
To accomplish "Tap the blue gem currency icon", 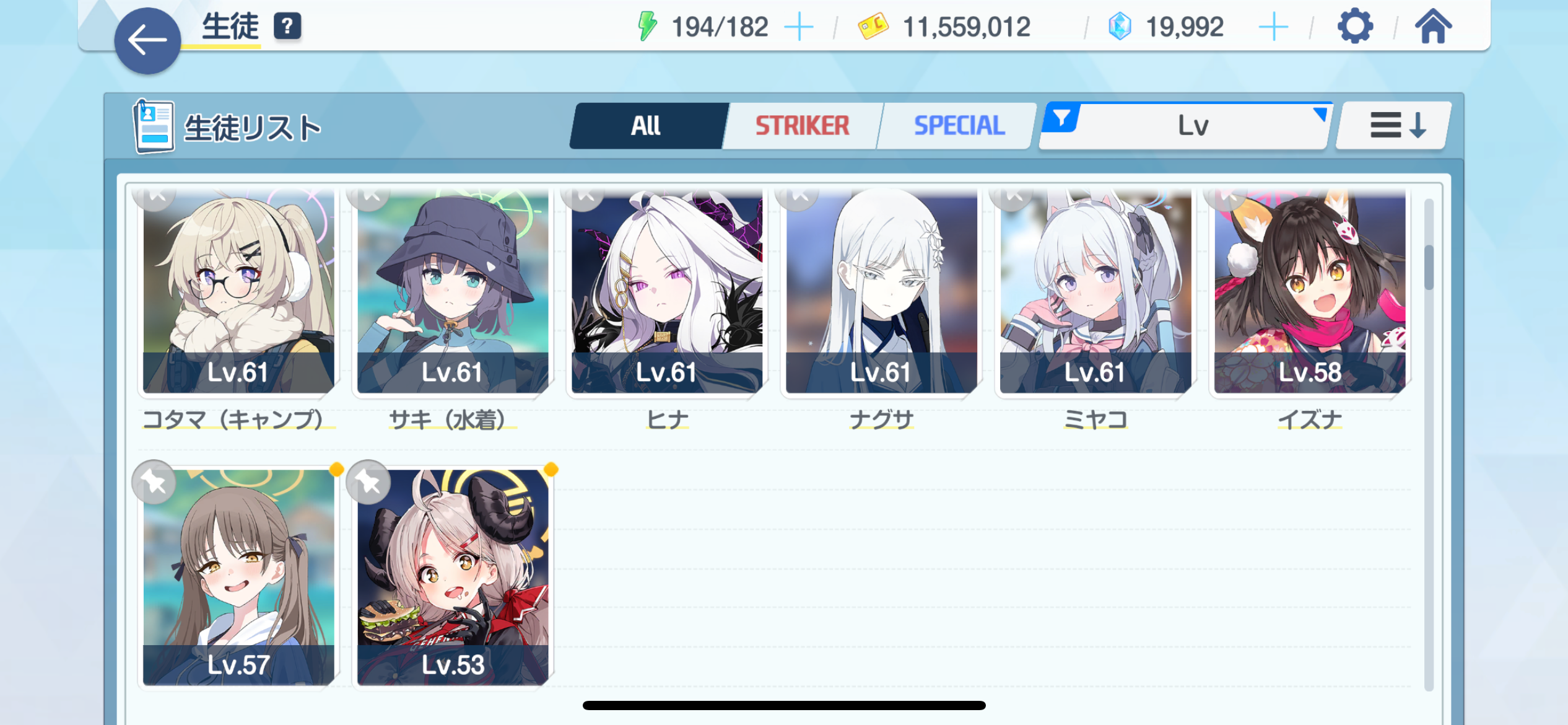I will tap(1120, 27).
